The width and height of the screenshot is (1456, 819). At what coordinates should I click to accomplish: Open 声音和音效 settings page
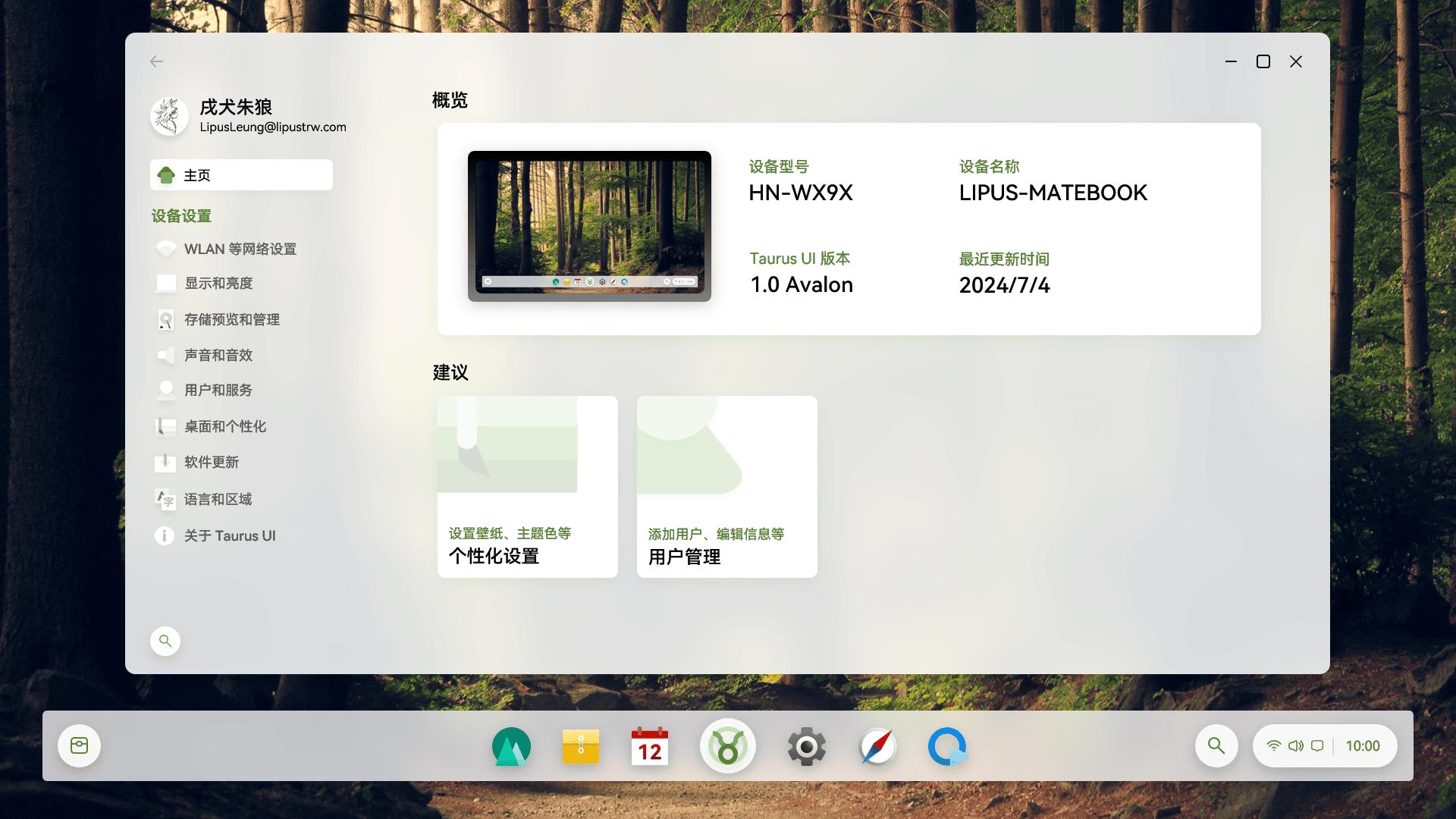coord(218,356)
